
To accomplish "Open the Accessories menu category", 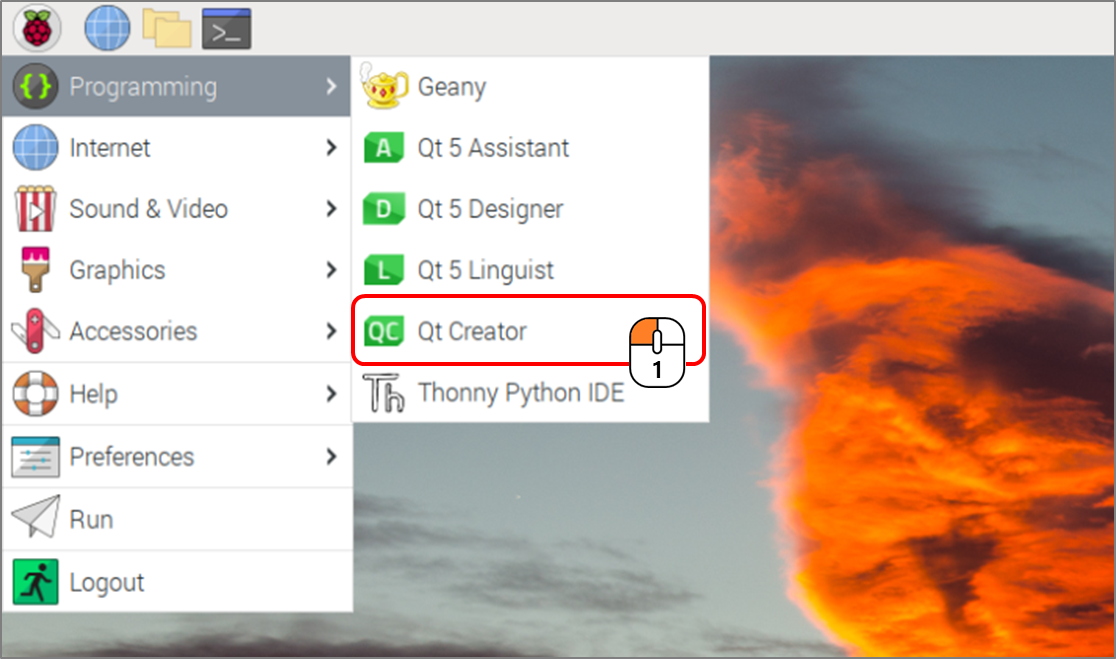I will point(177,331).
